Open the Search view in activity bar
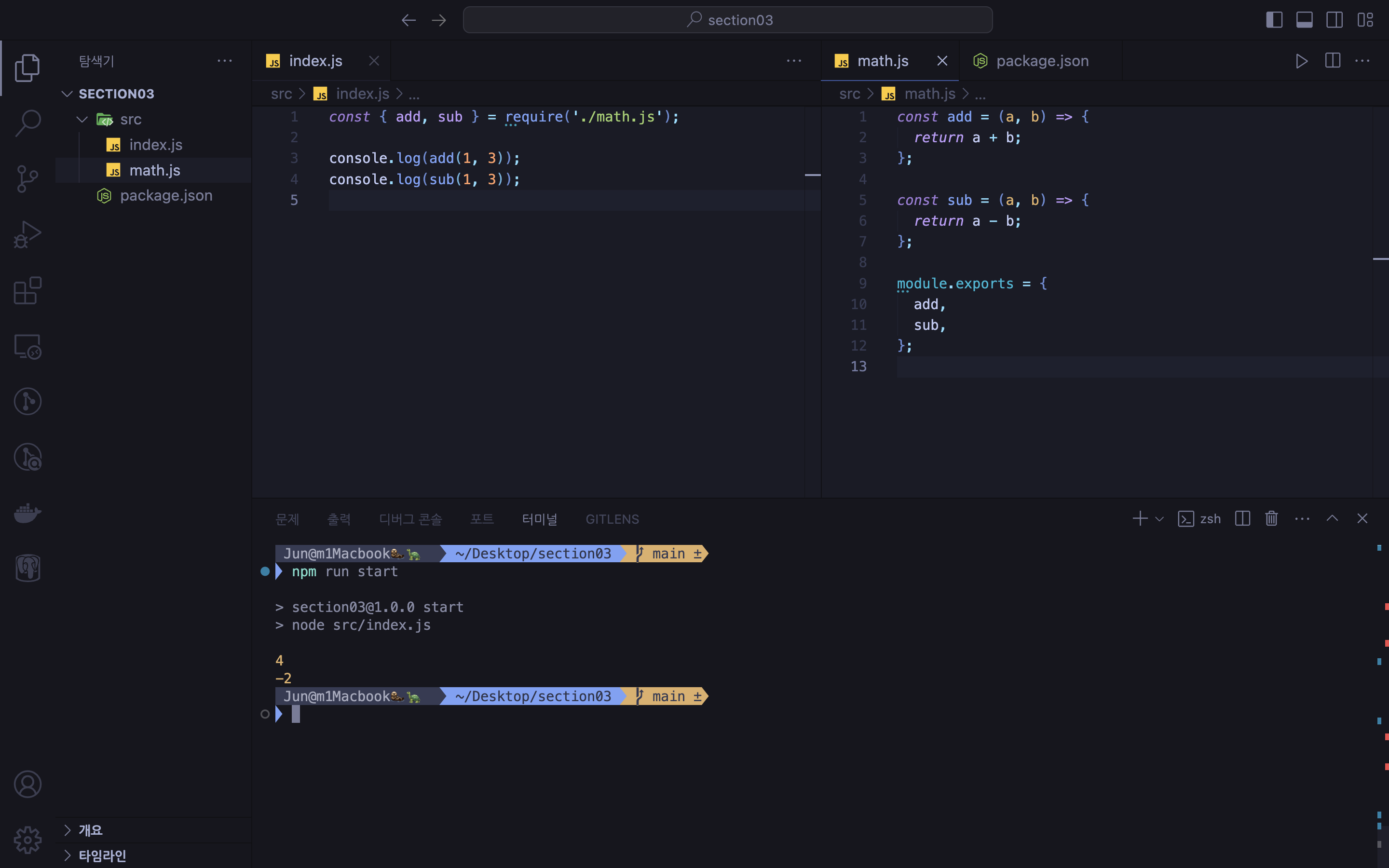The image size is (1389, 868). (x=27, y=123)
